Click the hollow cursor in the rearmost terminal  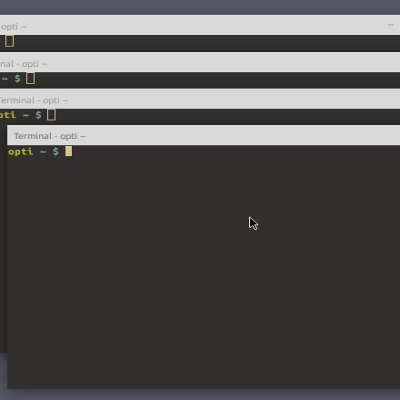point(9,41)
